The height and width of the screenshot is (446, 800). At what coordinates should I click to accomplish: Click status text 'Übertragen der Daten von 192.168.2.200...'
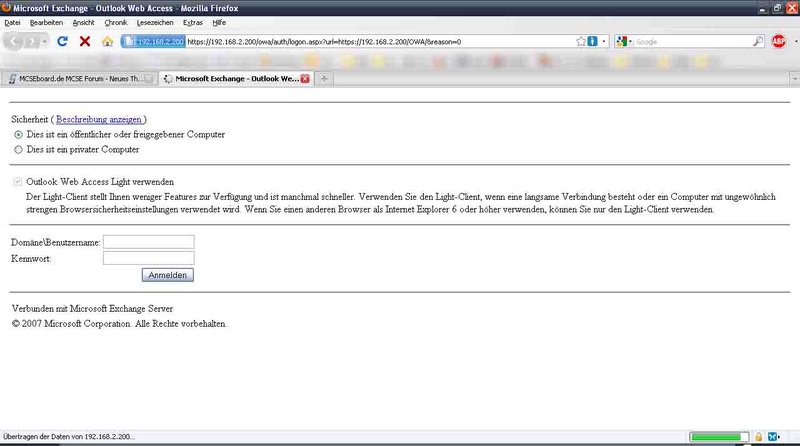click(x=69, y=437)
